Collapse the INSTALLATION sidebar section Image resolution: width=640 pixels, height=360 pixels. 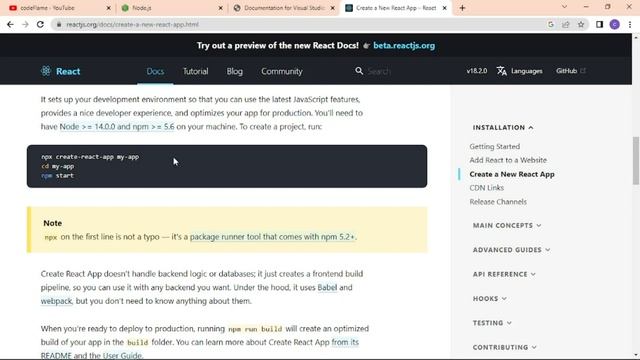pos(503,127)
